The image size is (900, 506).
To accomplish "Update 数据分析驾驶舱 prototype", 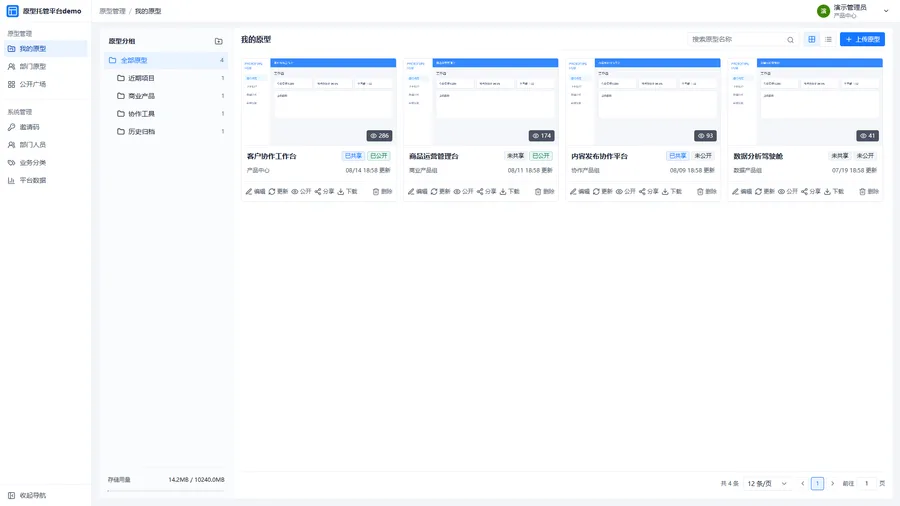I will [765, 192].
